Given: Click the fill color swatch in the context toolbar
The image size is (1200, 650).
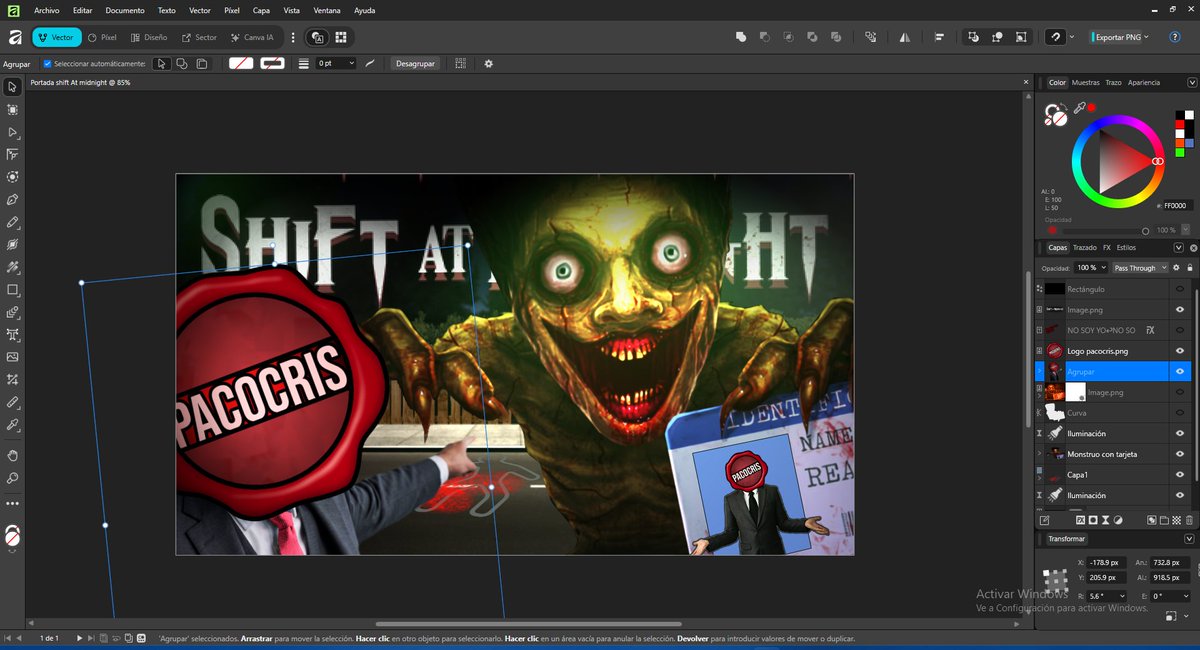Looking at the screenshot, I should tap(240, 63).
